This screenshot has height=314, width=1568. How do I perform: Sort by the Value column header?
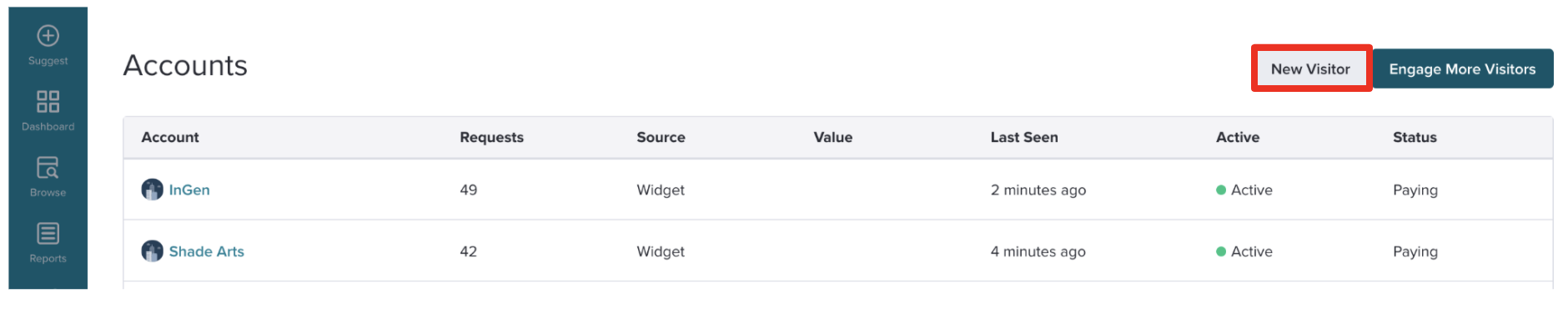833,137
